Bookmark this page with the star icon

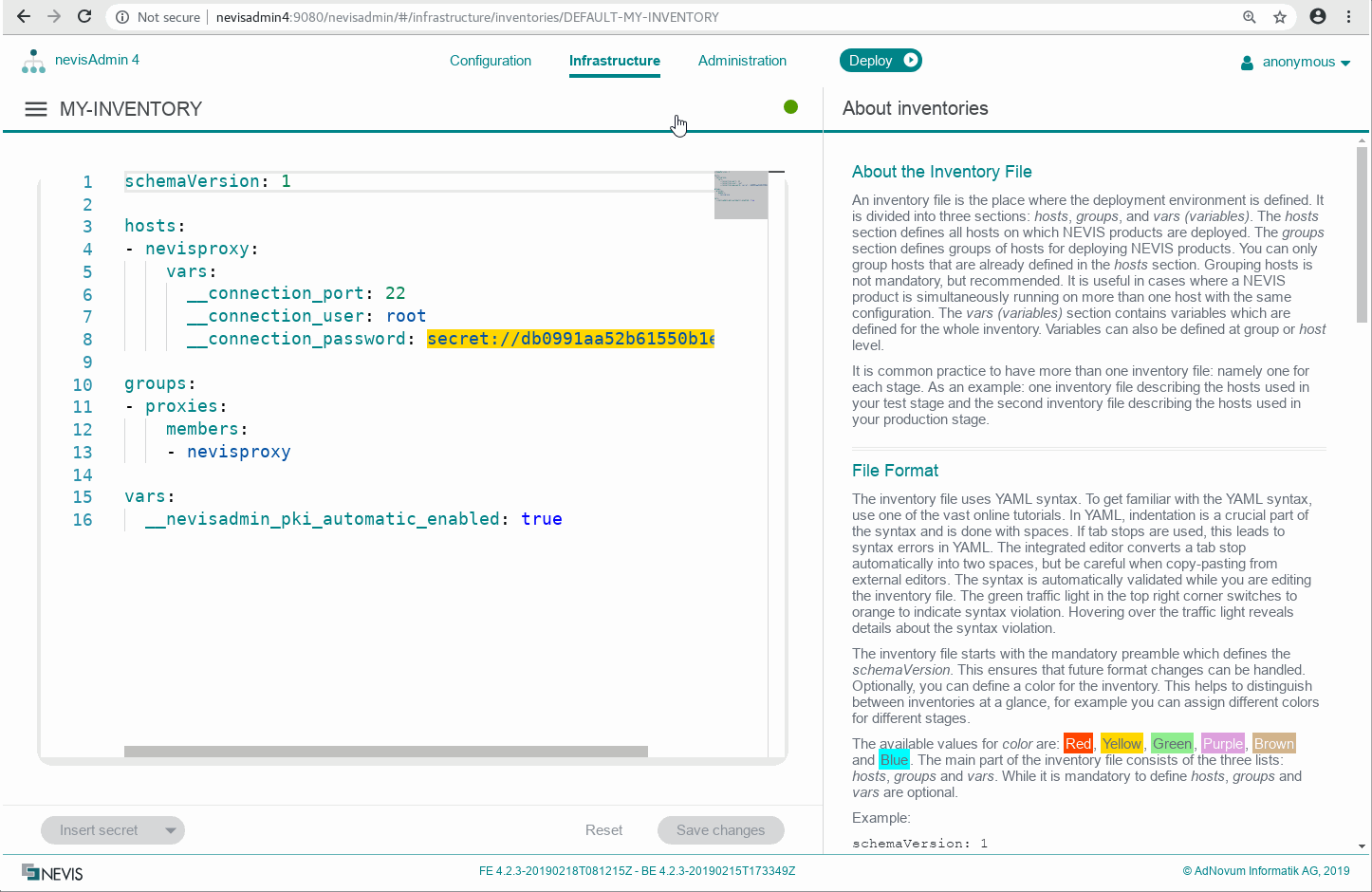(x=1280, y=17)
